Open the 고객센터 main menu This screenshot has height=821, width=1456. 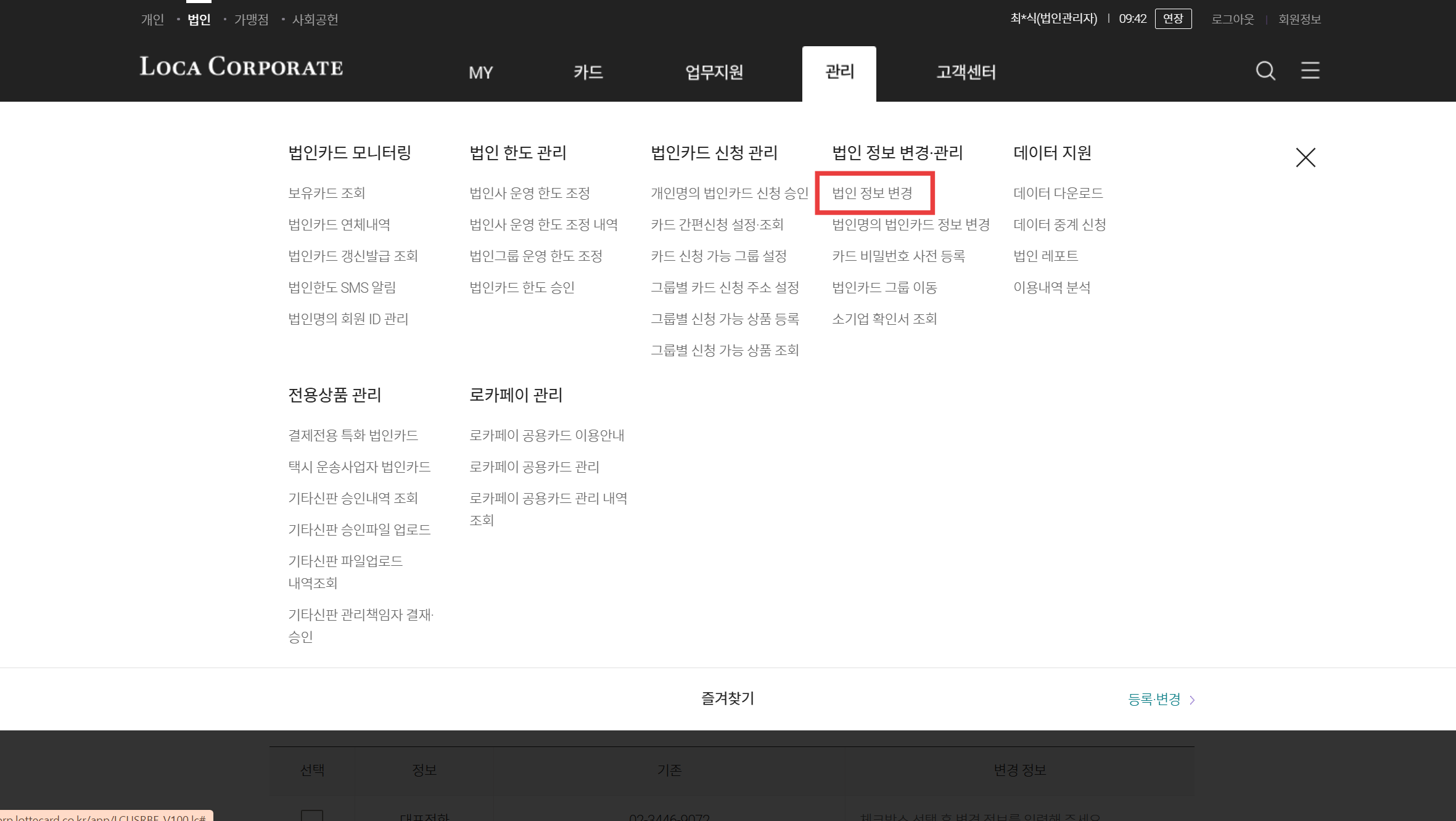(966, 72)
